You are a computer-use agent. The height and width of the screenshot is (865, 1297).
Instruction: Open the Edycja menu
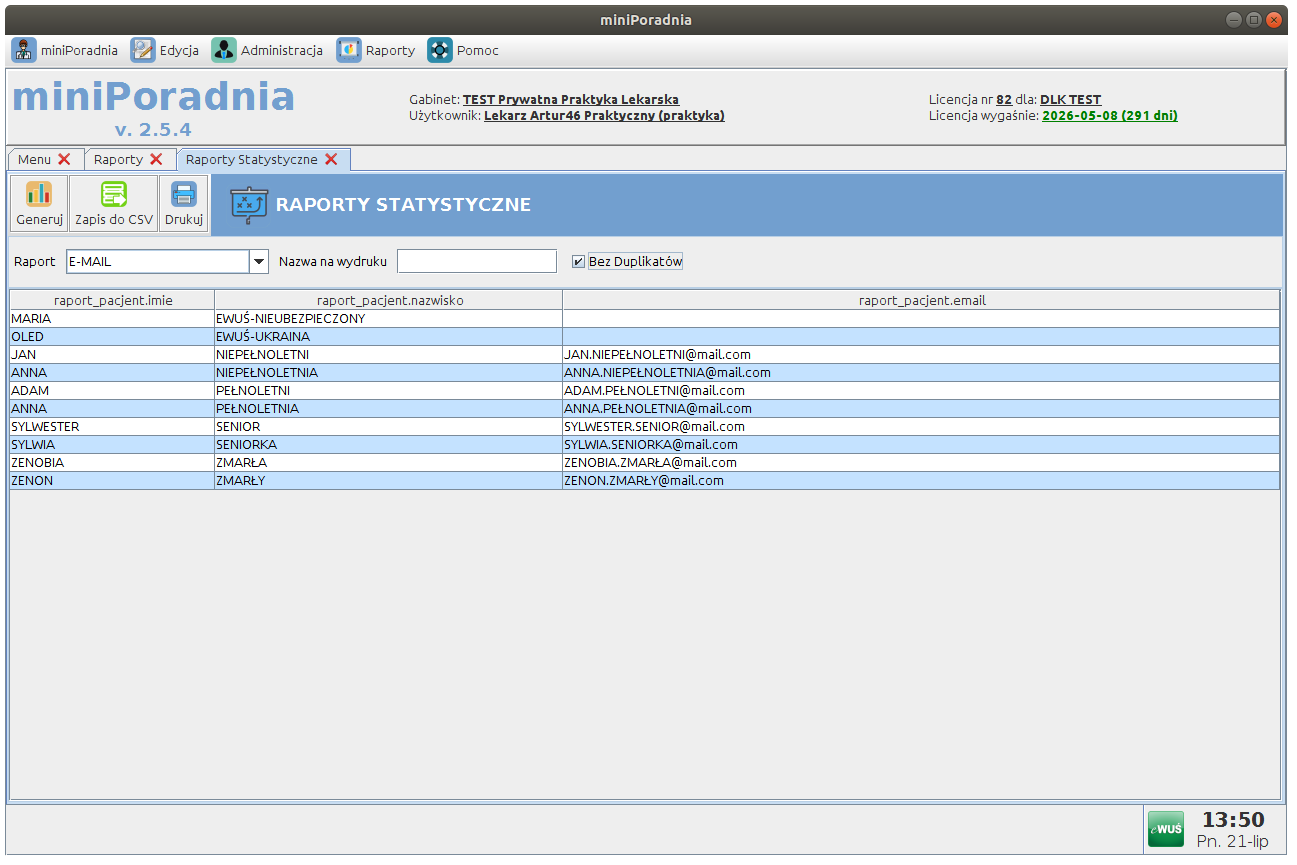(165, 50)
